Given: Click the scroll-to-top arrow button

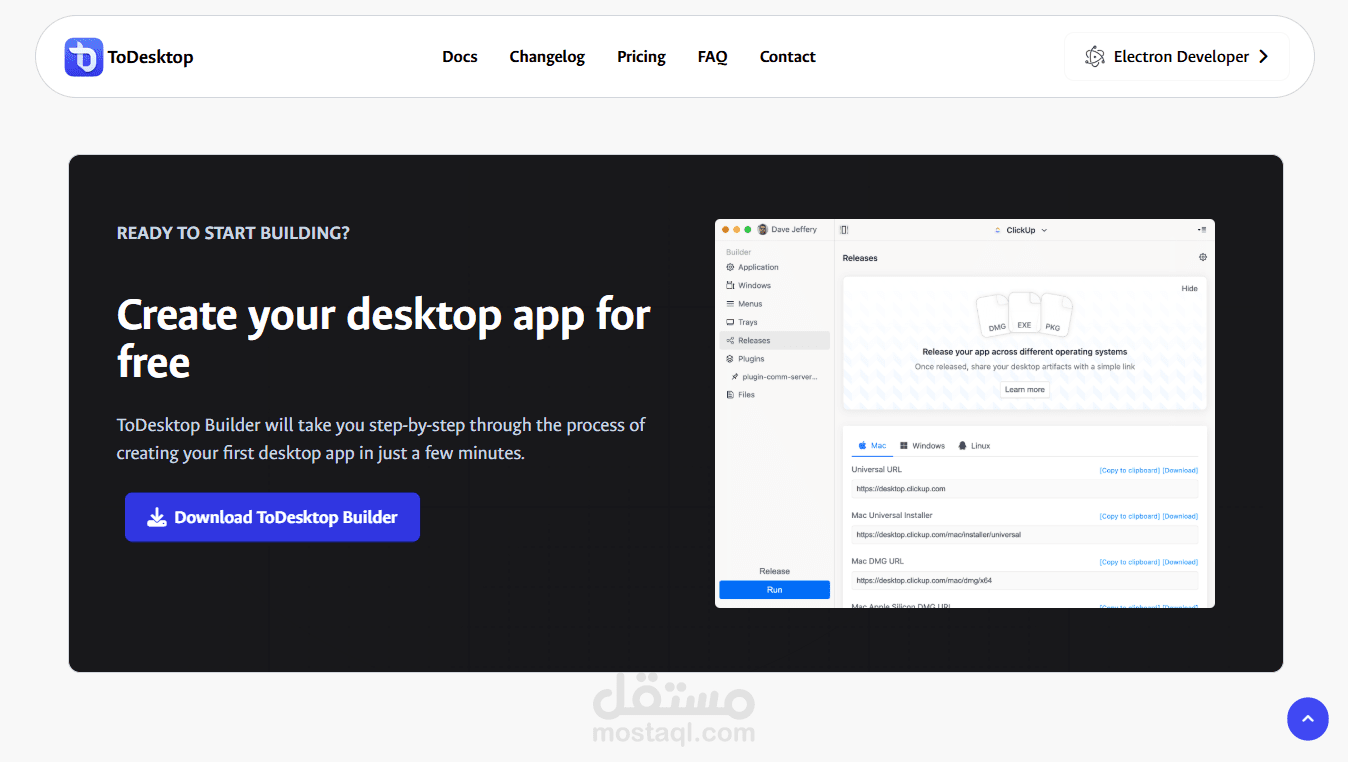Looking at the screenshot, I should point(1308,719).
